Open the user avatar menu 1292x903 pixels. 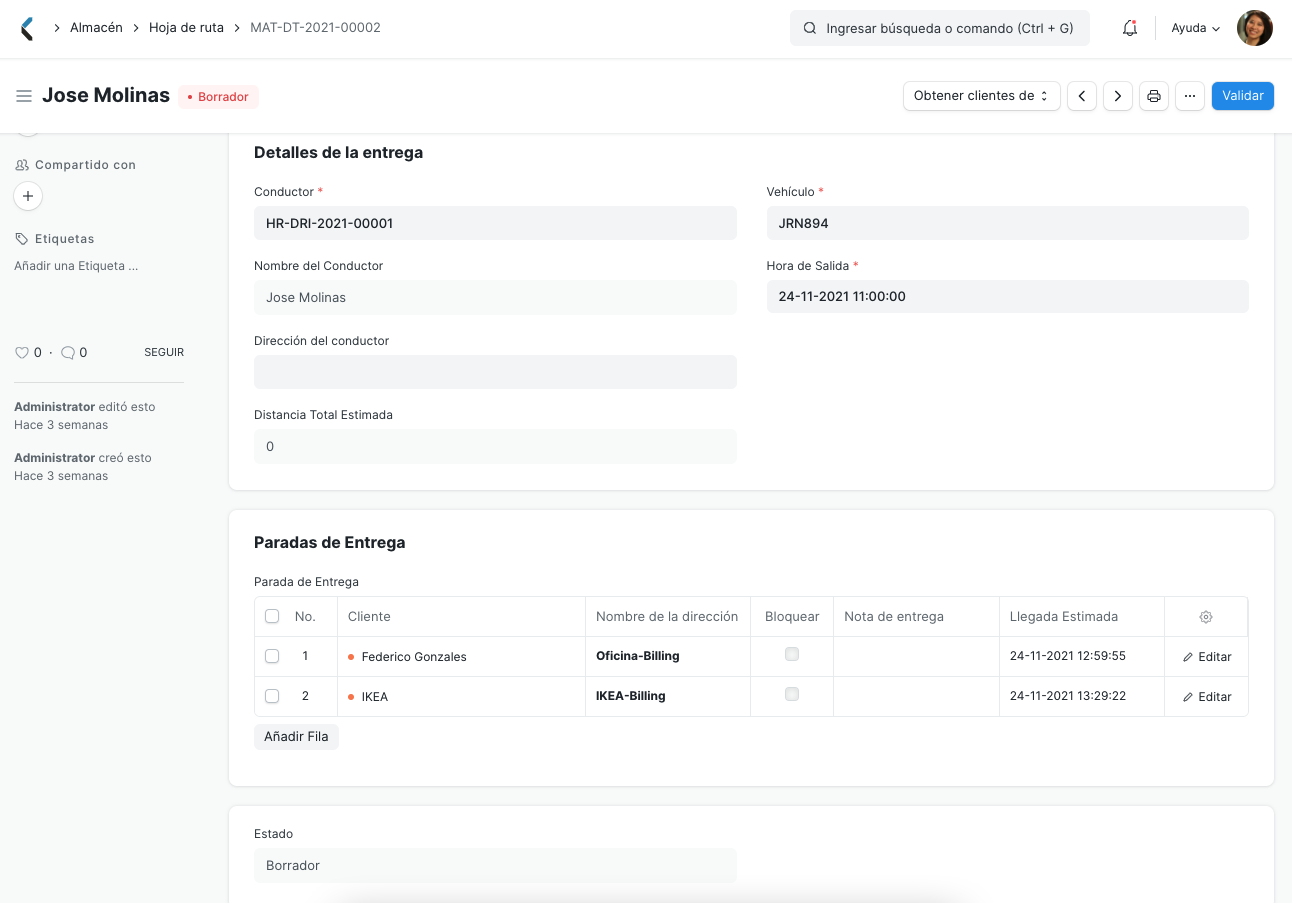(x=1254, y=28)
